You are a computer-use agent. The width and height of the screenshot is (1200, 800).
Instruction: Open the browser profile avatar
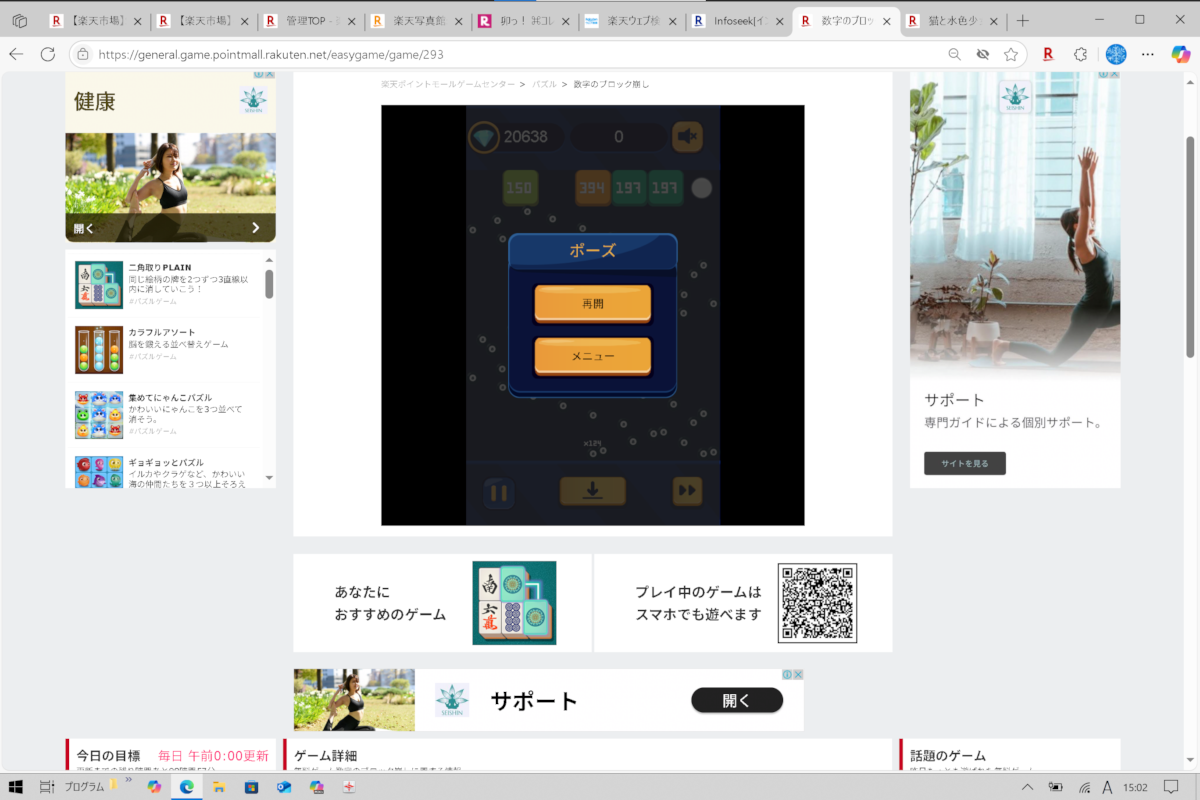[x=1116, y=54]
